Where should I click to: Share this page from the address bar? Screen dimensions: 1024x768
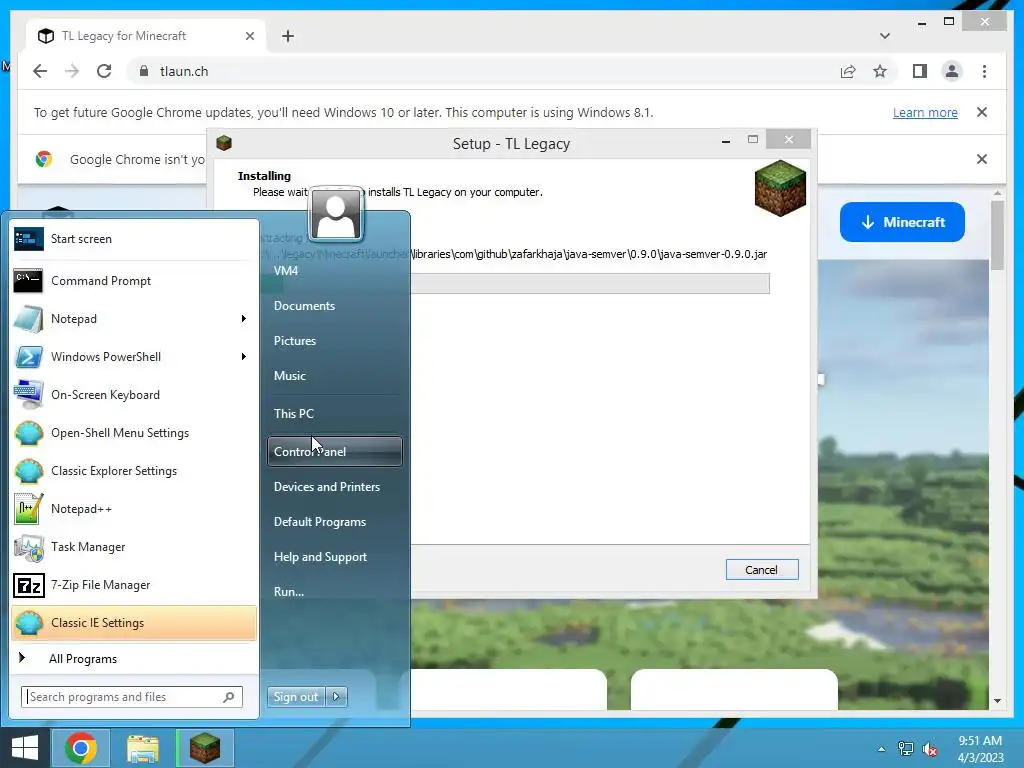click(x=848, y=71)
